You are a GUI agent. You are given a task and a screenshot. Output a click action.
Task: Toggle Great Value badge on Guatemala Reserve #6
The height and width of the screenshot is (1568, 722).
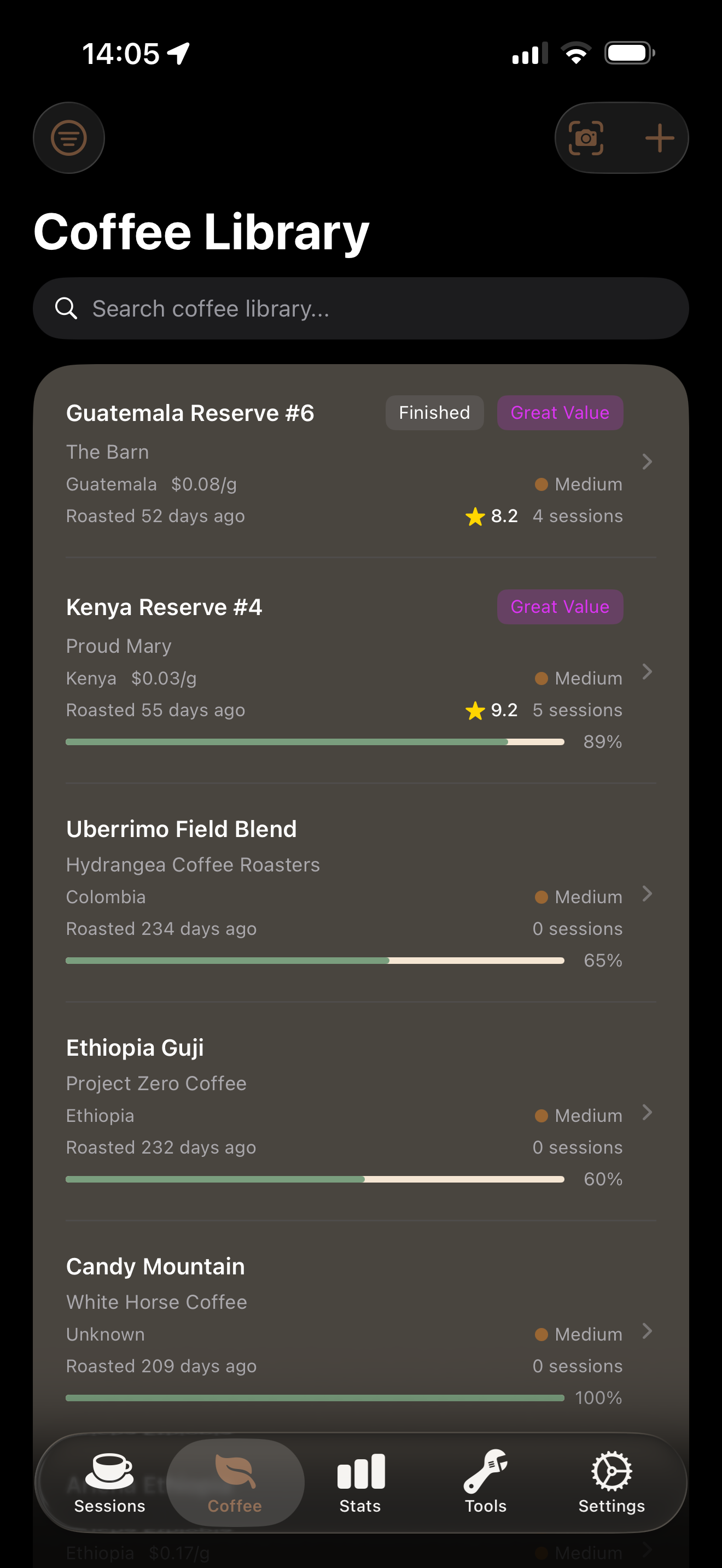[x=560, y=412]
